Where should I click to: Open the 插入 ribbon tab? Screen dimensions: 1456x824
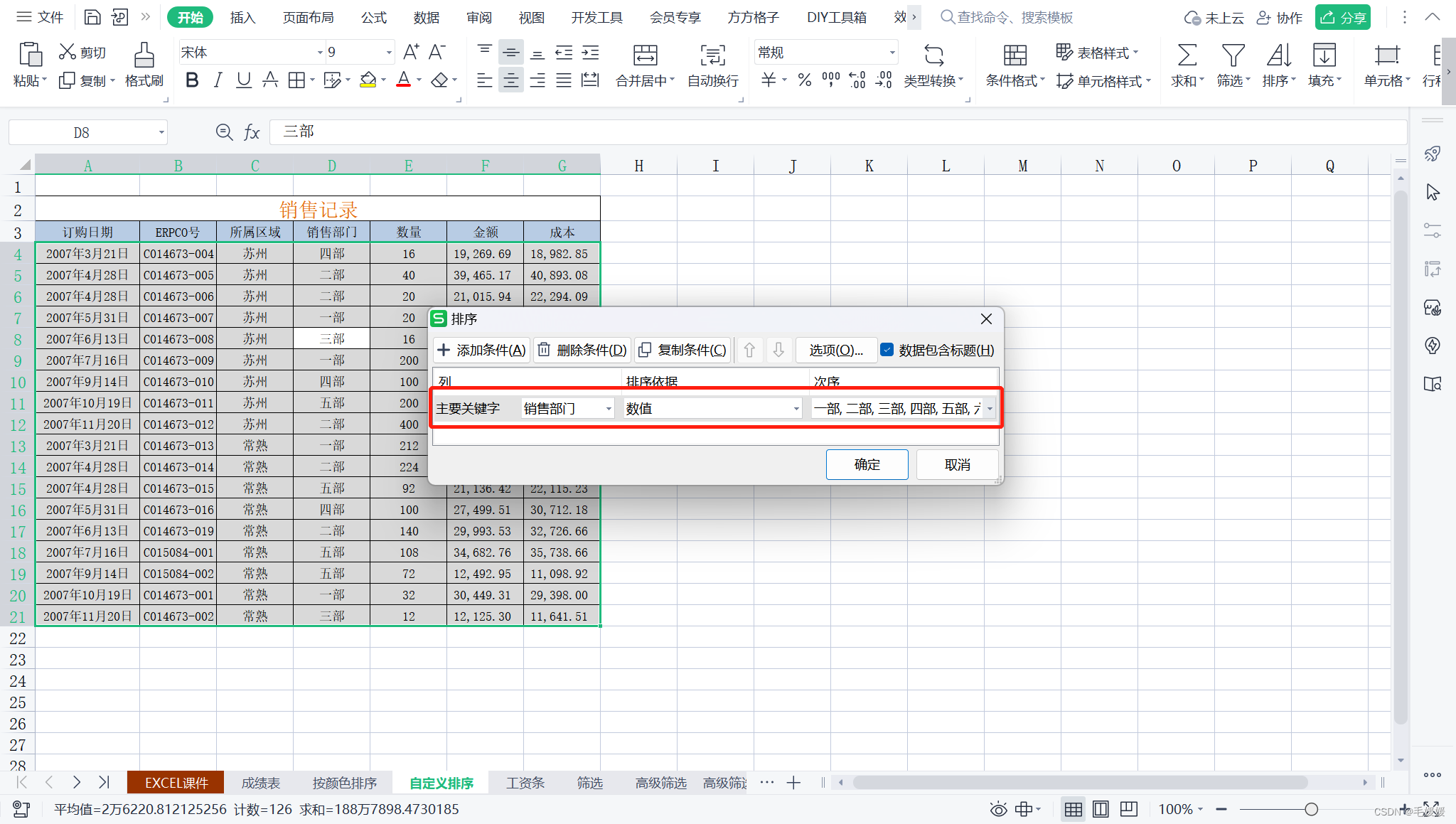click(242, 17)
